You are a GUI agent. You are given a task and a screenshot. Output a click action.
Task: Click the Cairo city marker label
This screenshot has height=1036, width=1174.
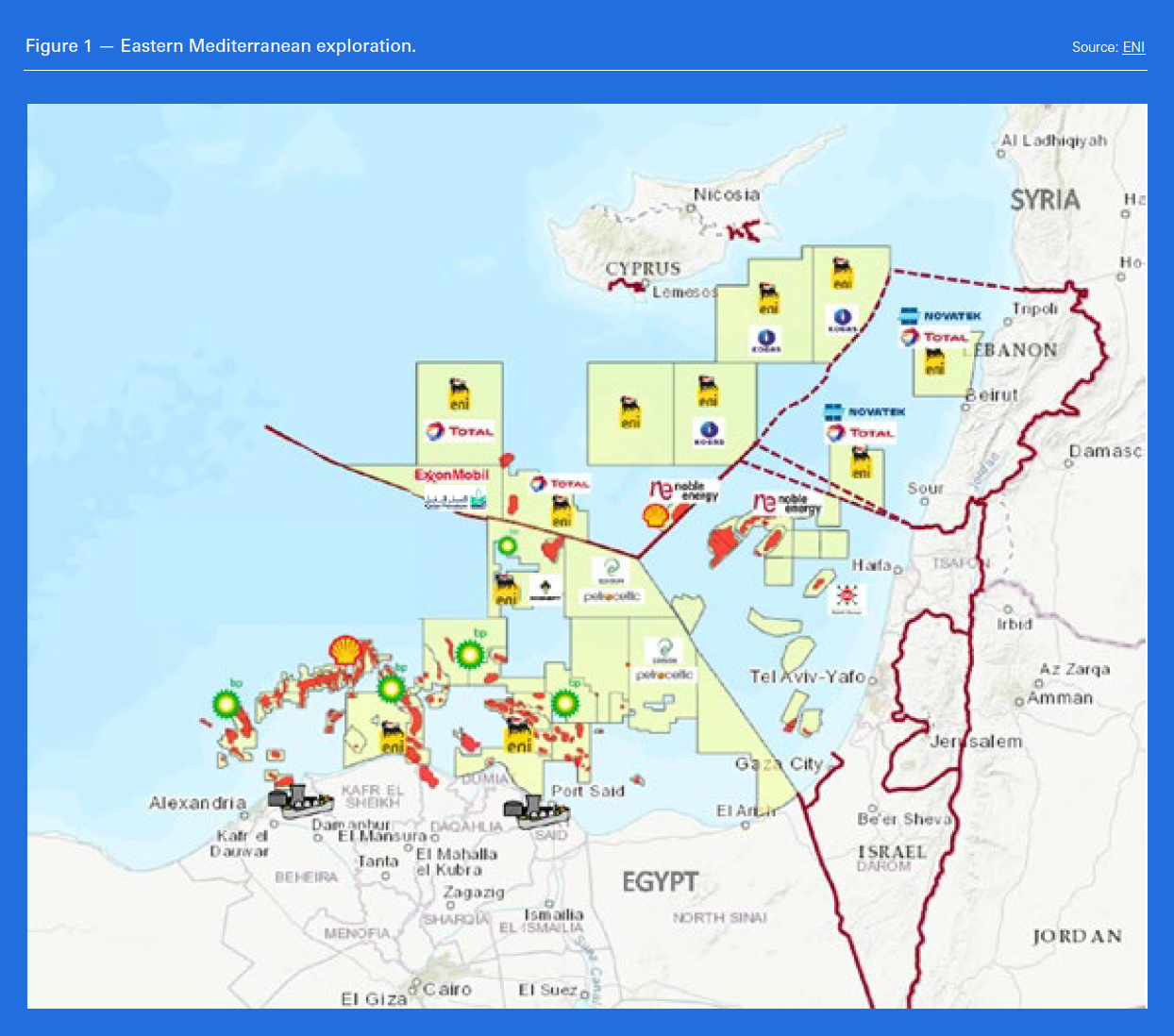click(446, 989)
